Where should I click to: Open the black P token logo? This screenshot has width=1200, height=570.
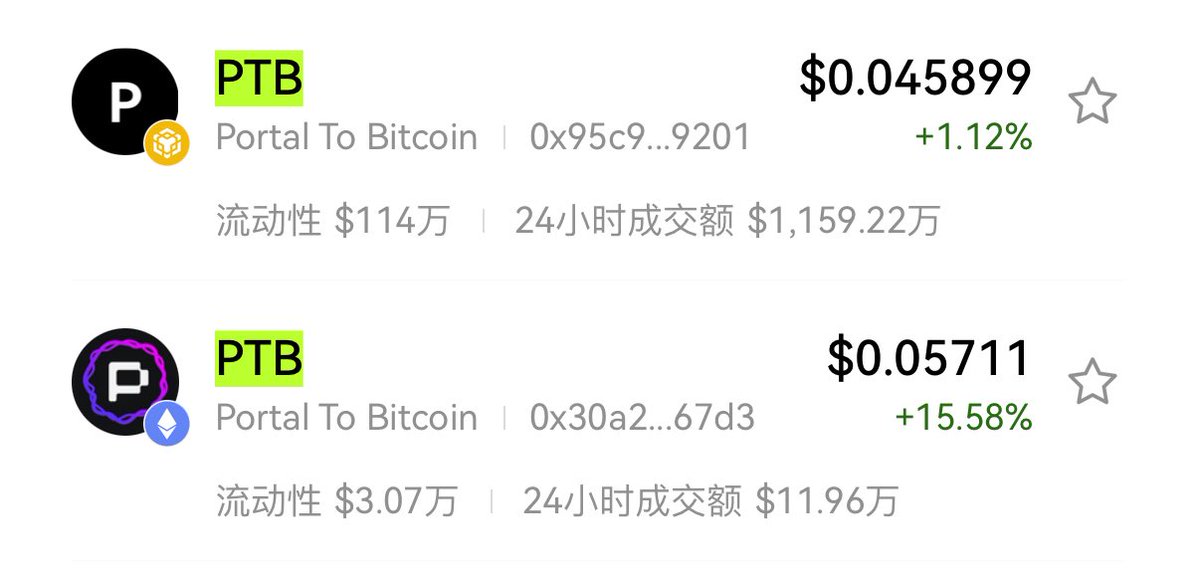coord(124,101)
